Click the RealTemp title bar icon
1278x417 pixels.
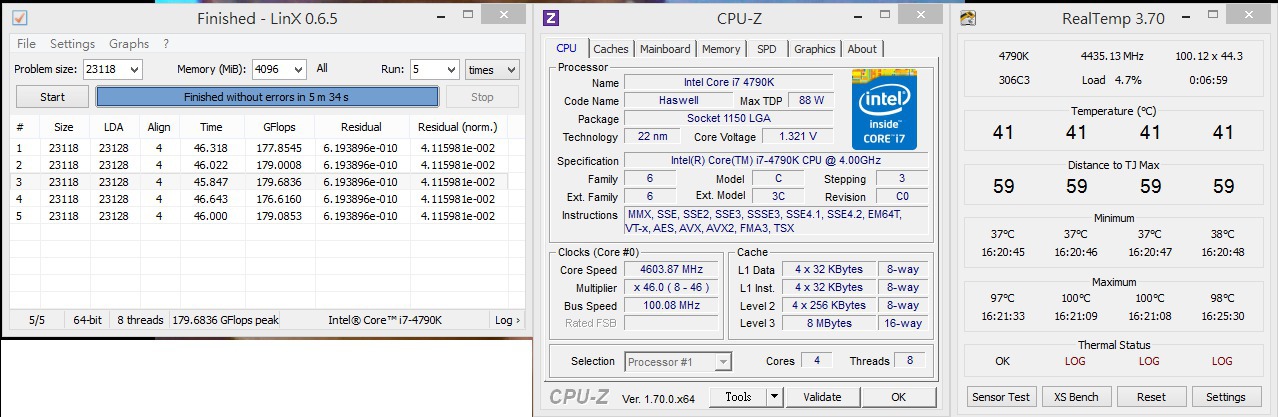click(x=968, y=18)
